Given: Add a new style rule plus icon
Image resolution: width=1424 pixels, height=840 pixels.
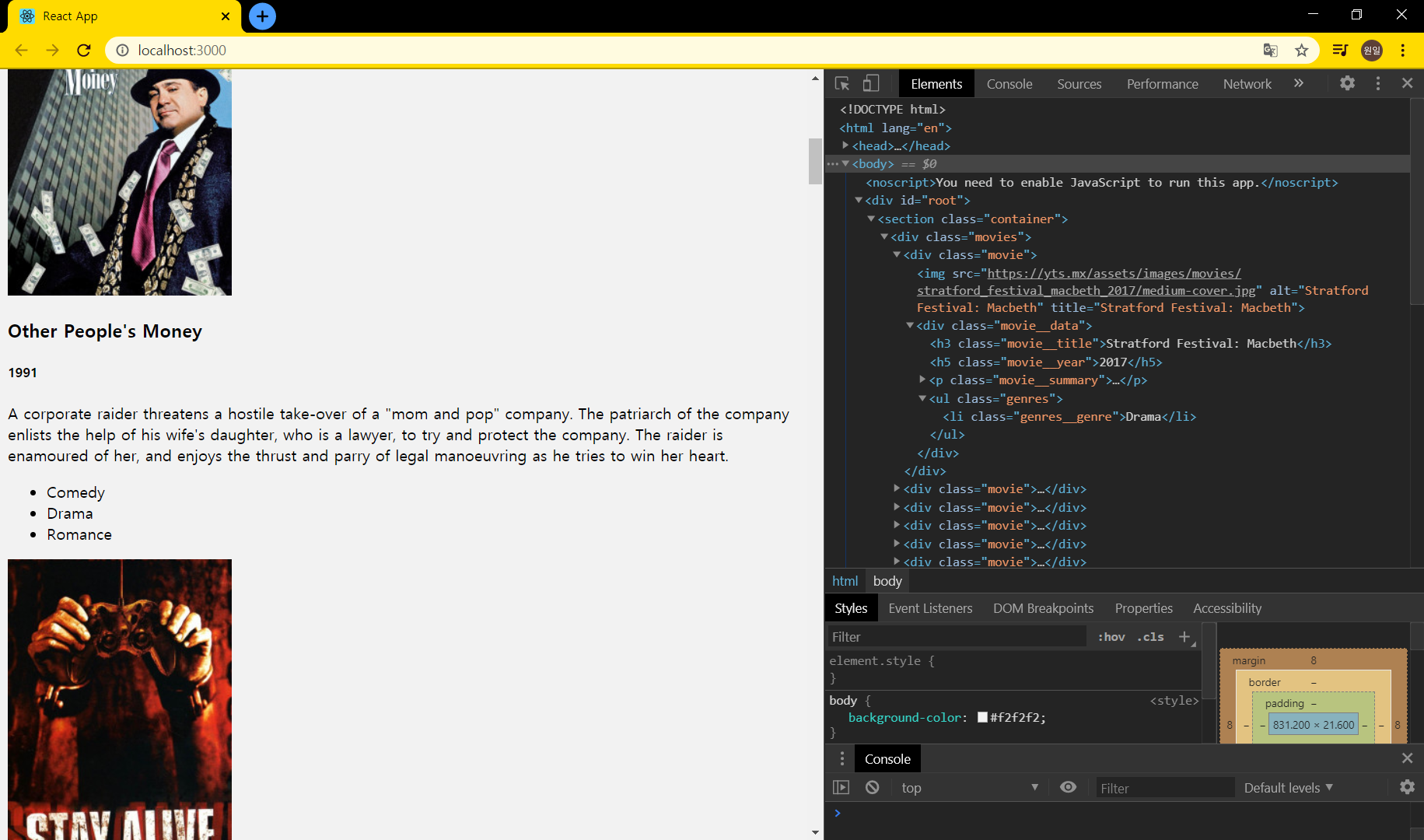Looking at the screenshot, I should click(x=1185, y=637).
